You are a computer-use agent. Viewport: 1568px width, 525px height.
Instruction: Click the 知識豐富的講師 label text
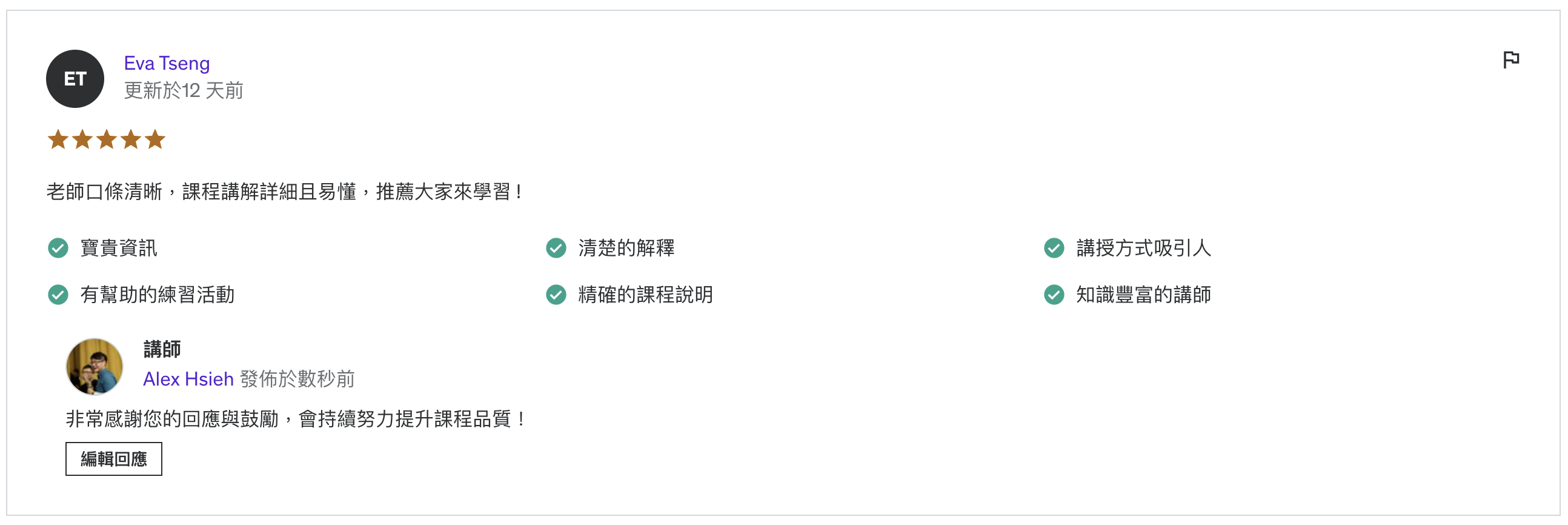1143,295
